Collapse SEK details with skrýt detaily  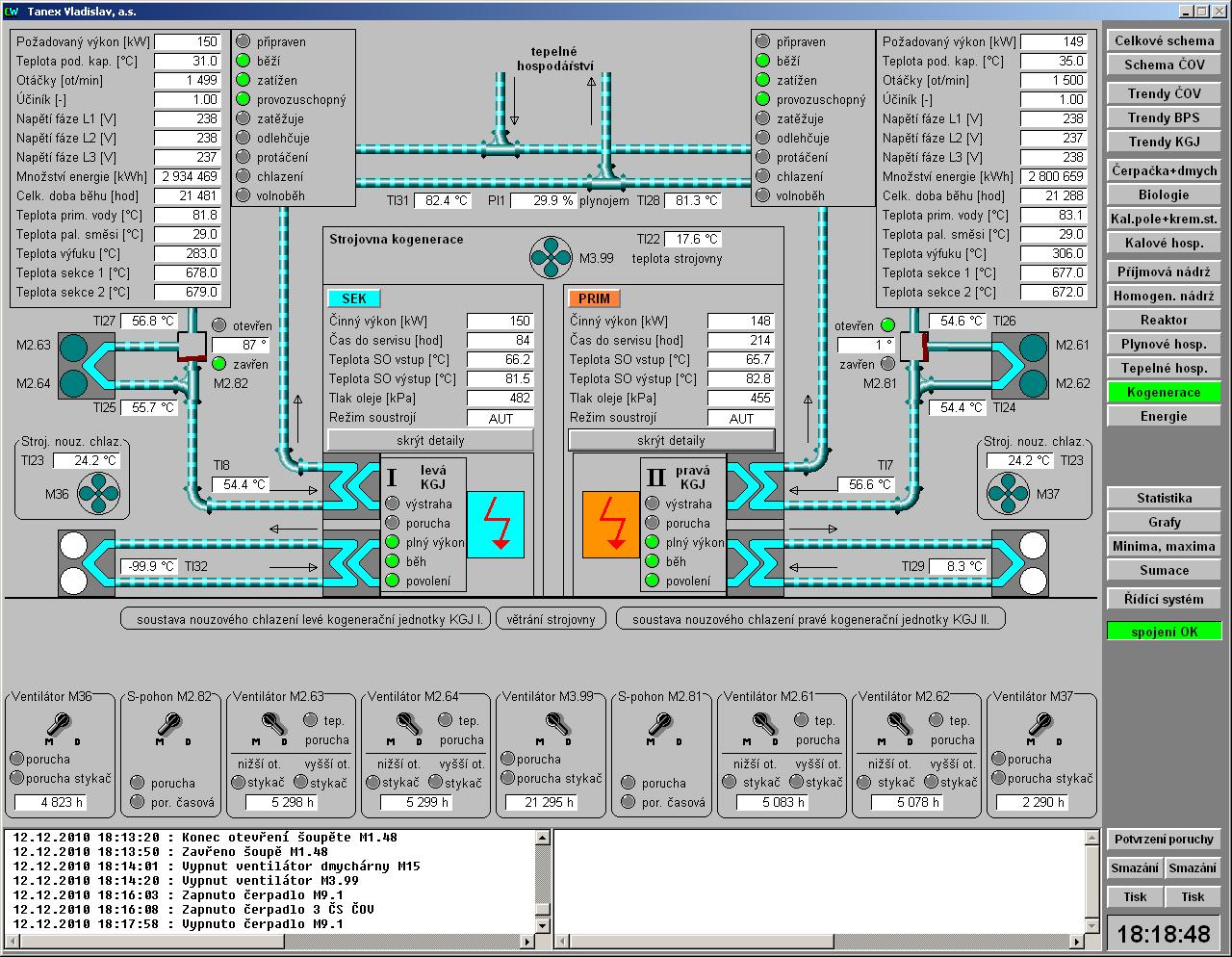point(430,440)
